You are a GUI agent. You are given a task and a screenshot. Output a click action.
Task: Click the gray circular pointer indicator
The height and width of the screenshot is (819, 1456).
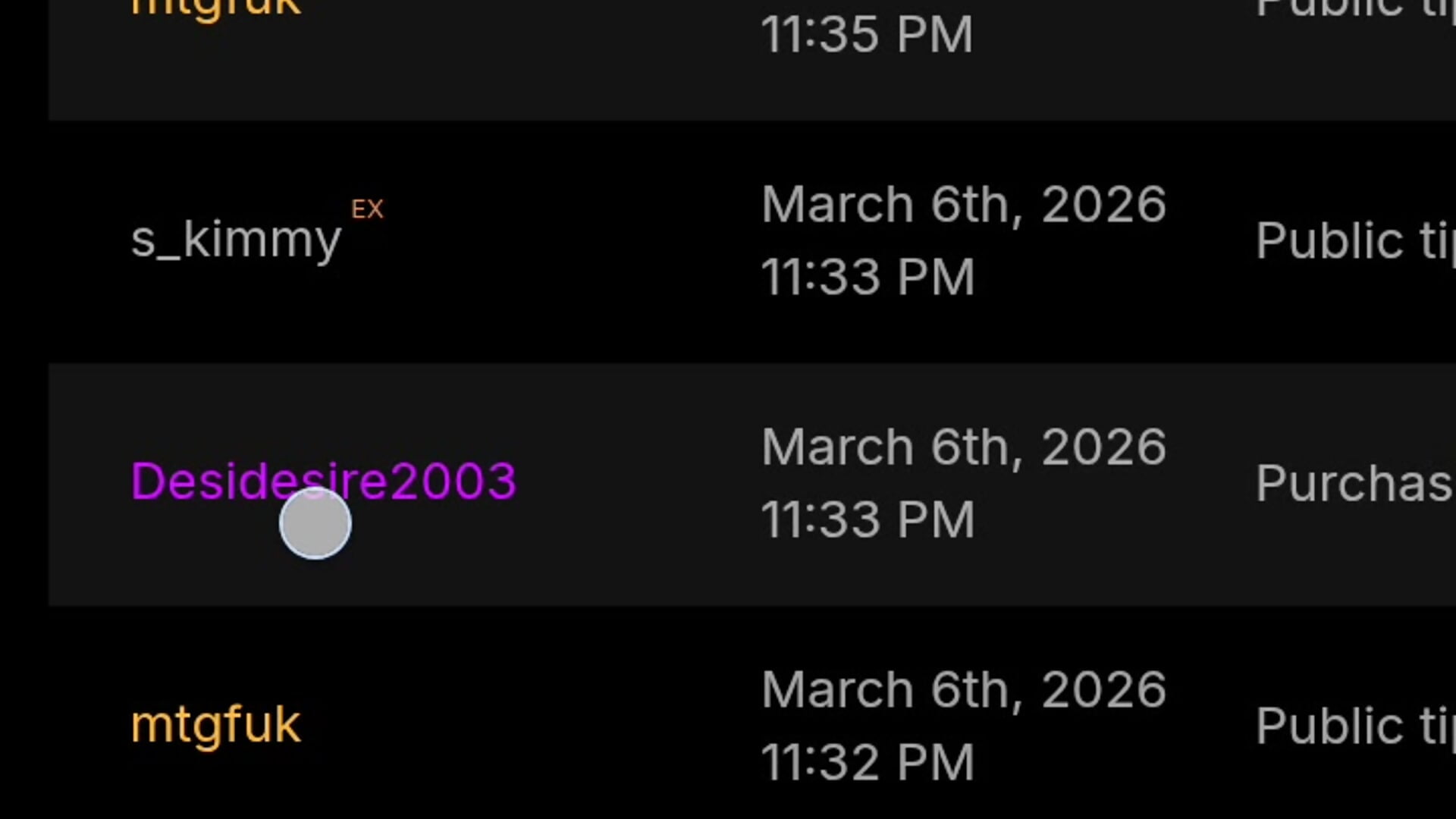(315, 524)
